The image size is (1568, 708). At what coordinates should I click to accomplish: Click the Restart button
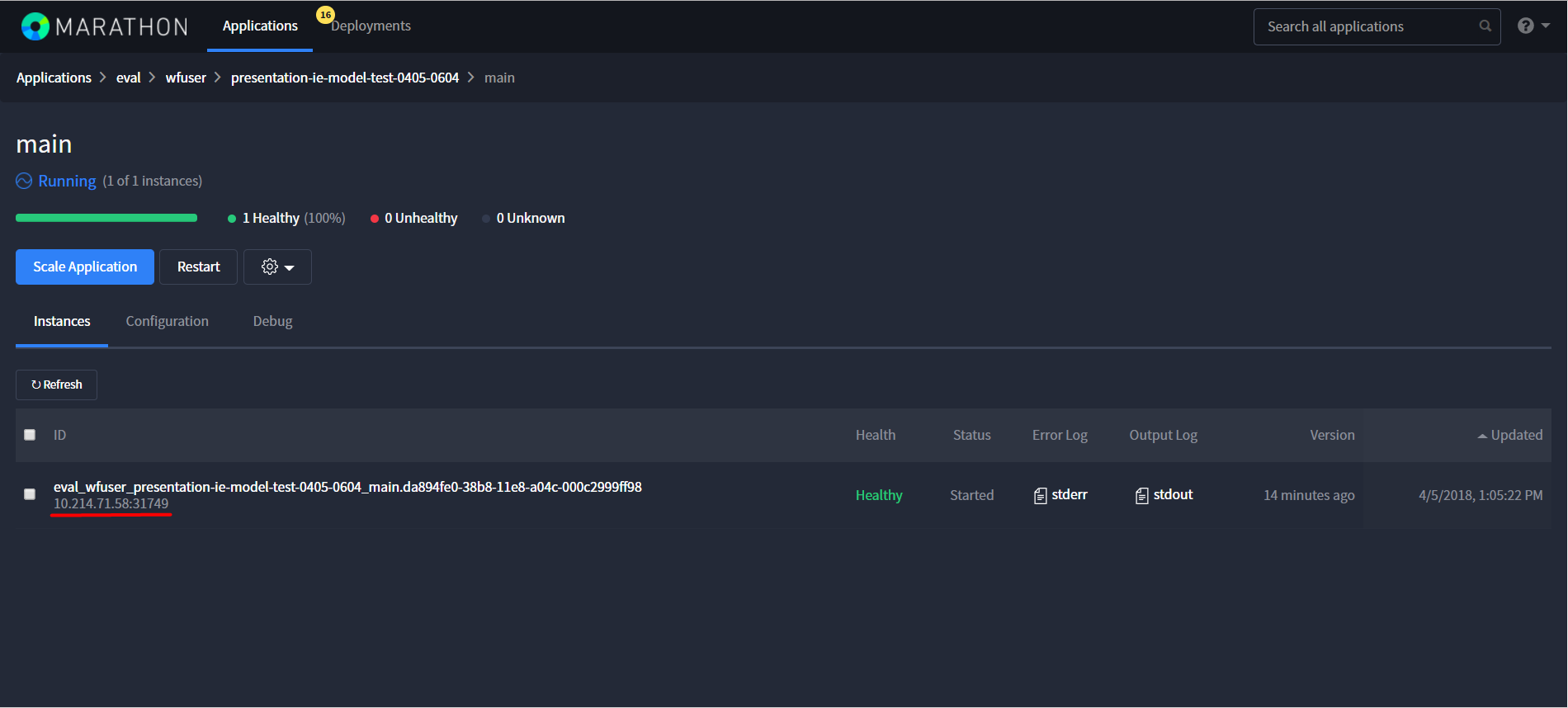coord(198,267)
